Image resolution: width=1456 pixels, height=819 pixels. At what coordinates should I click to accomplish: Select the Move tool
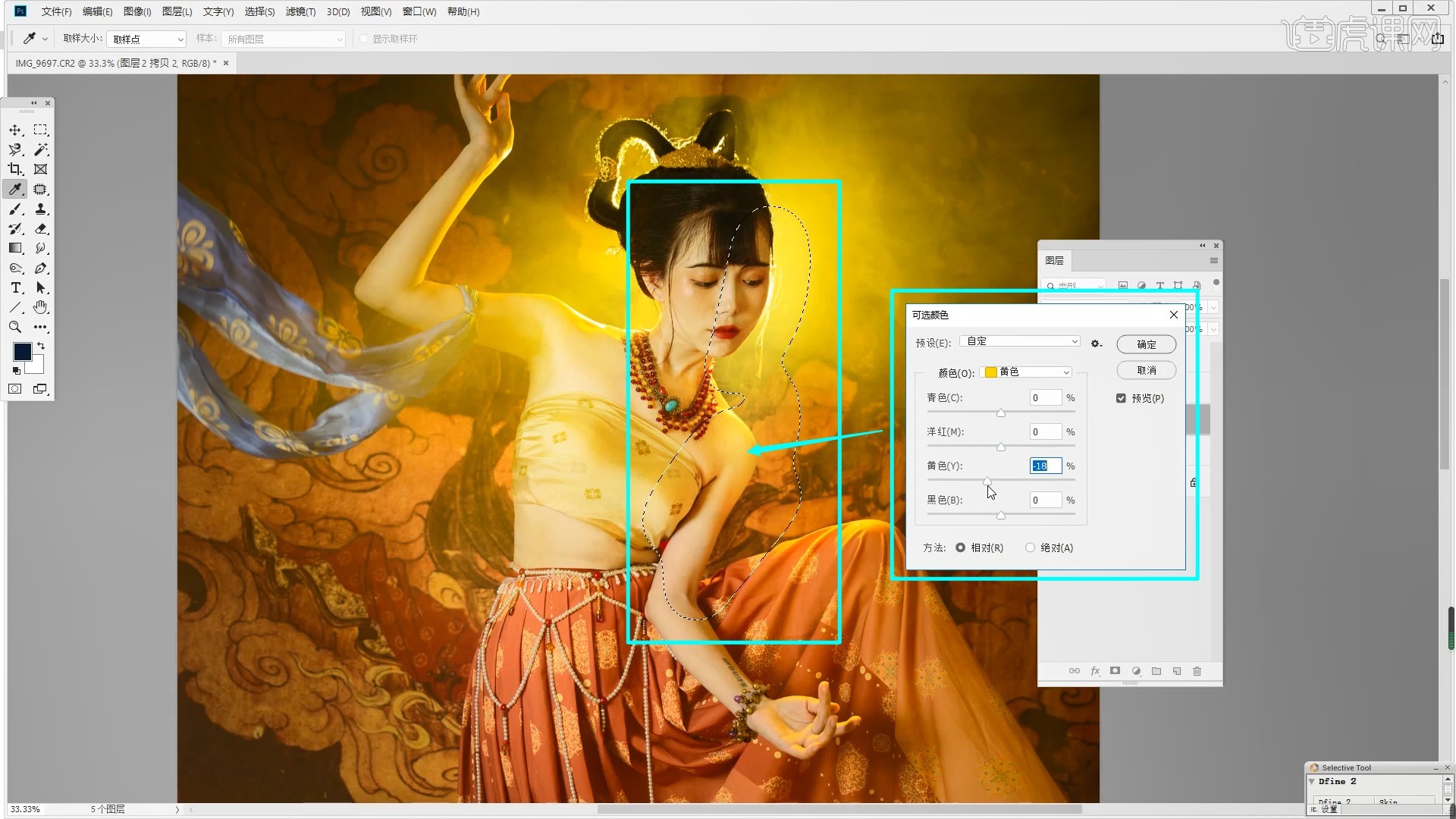[x=15, y=130]
